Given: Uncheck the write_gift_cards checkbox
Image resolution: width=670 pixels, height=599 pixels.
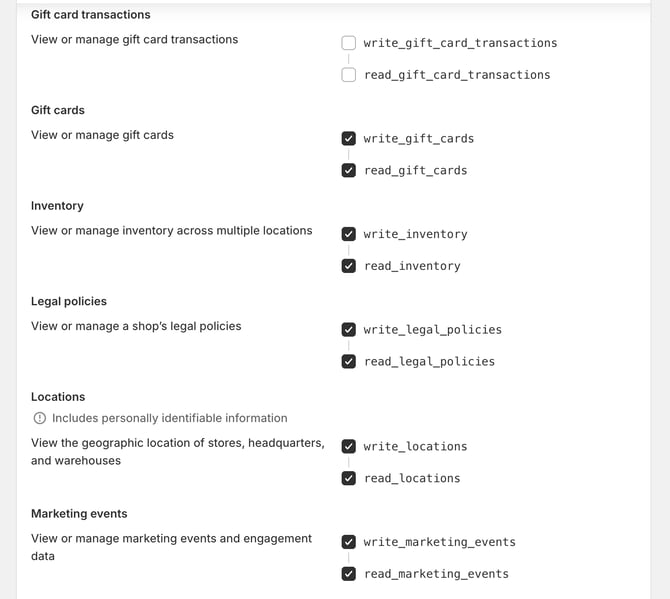Looking at the screenshot, I should click(348, 139).
